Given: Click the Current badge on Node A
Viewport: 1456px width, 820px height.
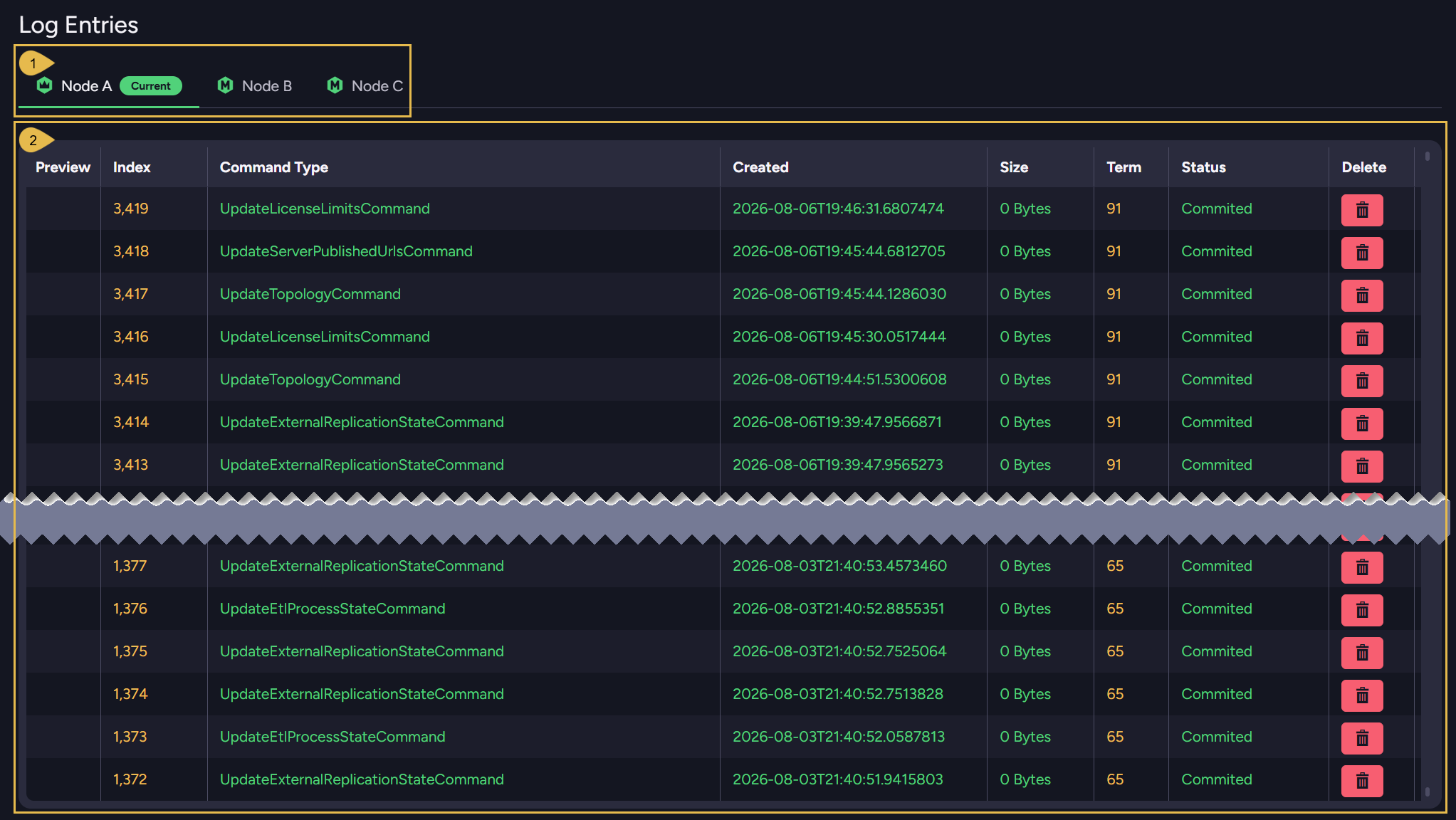Looking at the screenshot, I should [x=151, y=86].
